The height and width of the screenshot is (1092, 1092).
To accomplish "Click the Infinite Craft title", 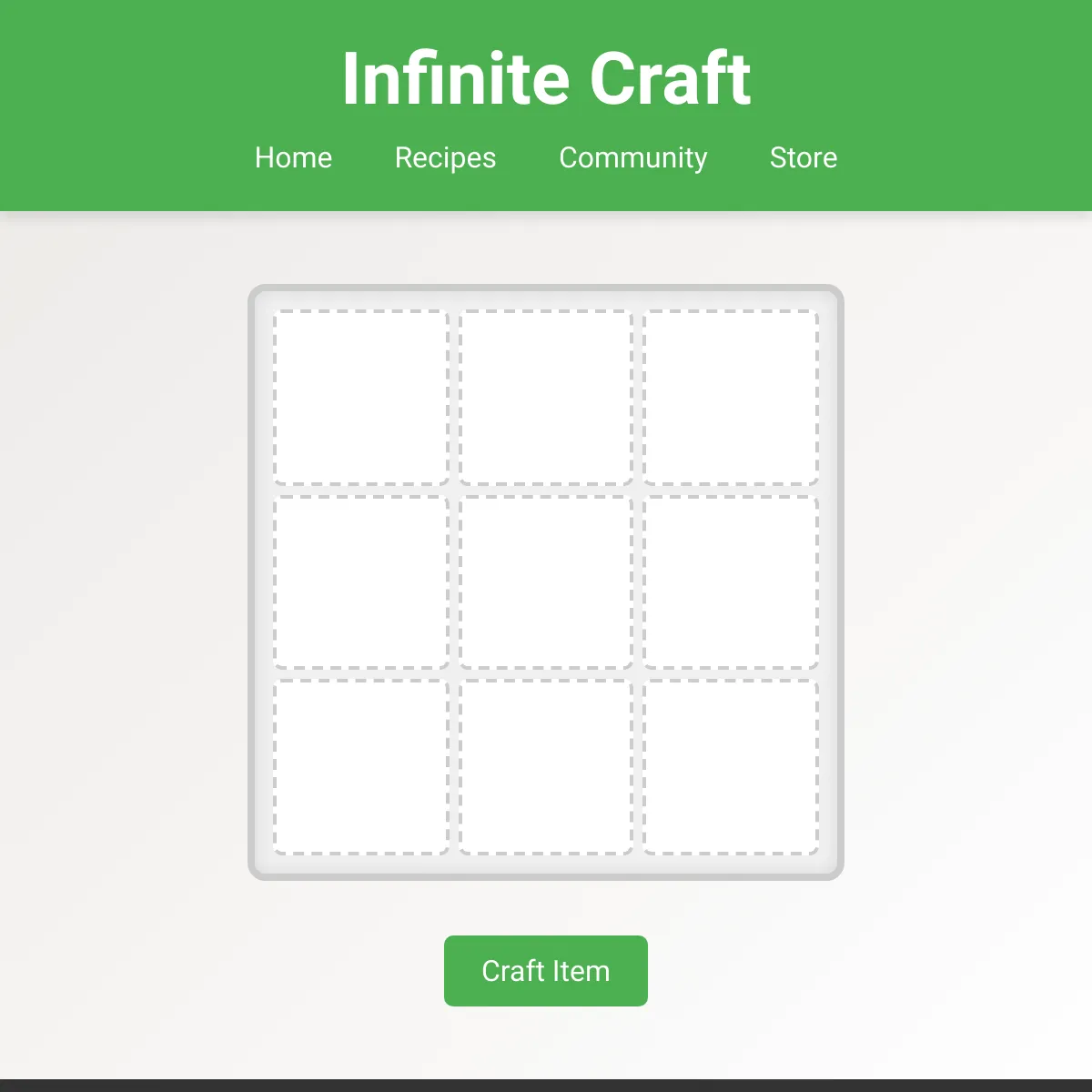I will coord(546,78).
